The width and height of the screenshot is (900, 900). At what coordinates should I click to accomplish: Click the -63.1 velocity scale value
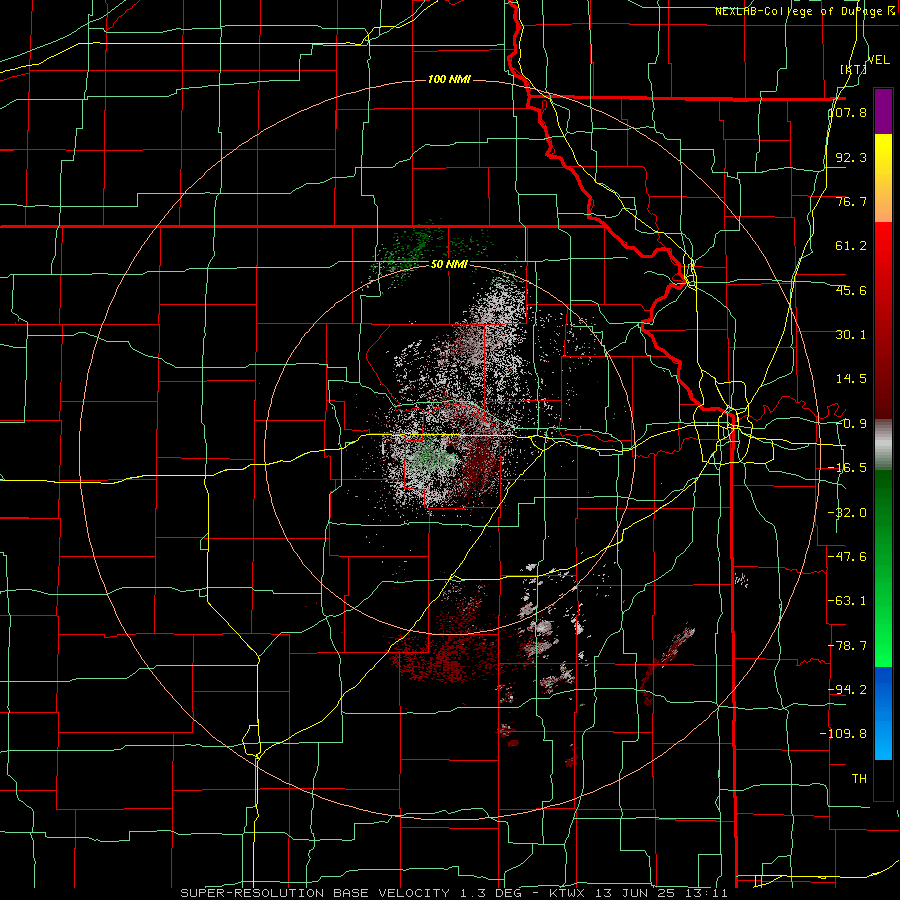[x=847, y=601]
